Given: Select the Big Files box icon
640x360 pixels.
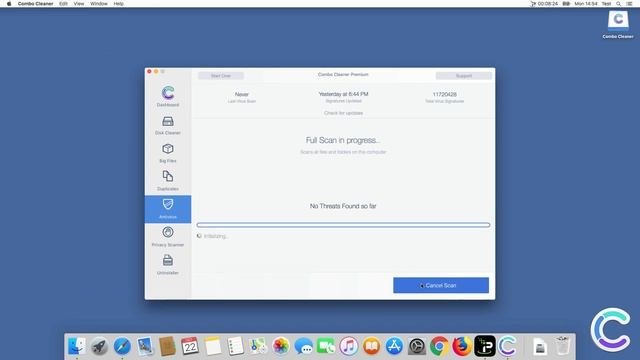Looking at the screenshot, I should coord(168,149).
